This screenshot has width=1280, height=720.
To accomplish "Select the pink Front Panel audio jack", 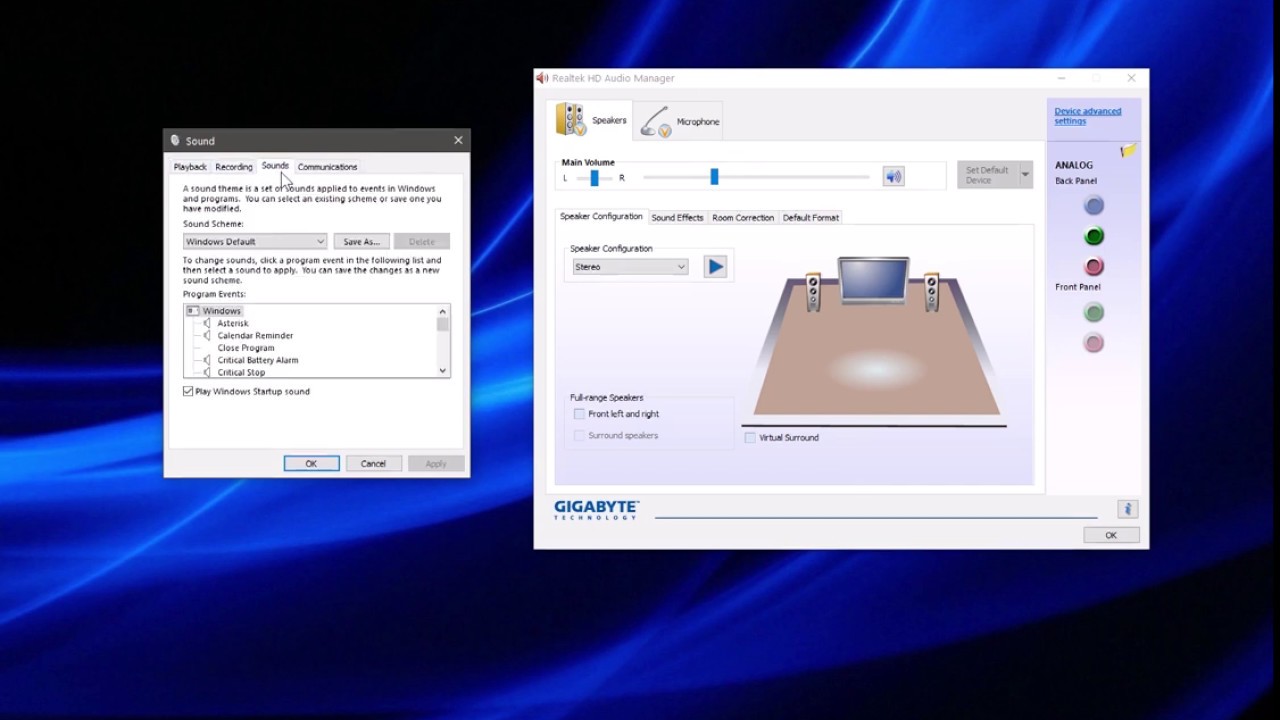I will click(x=1094, y=343).
